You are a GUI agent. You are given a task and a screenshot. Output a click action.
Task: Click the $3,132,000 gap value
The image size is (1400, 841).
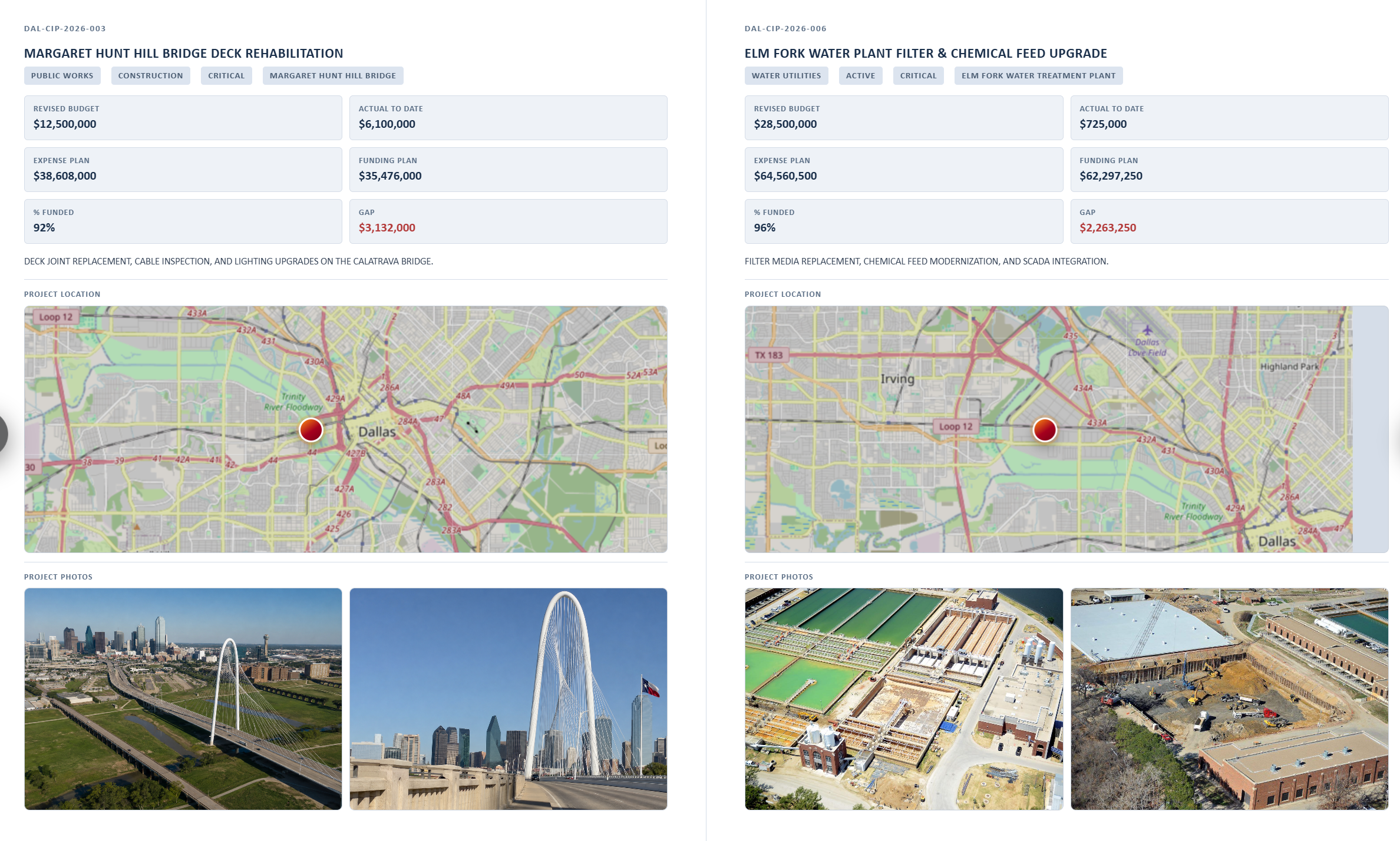[x=387, y=228]
